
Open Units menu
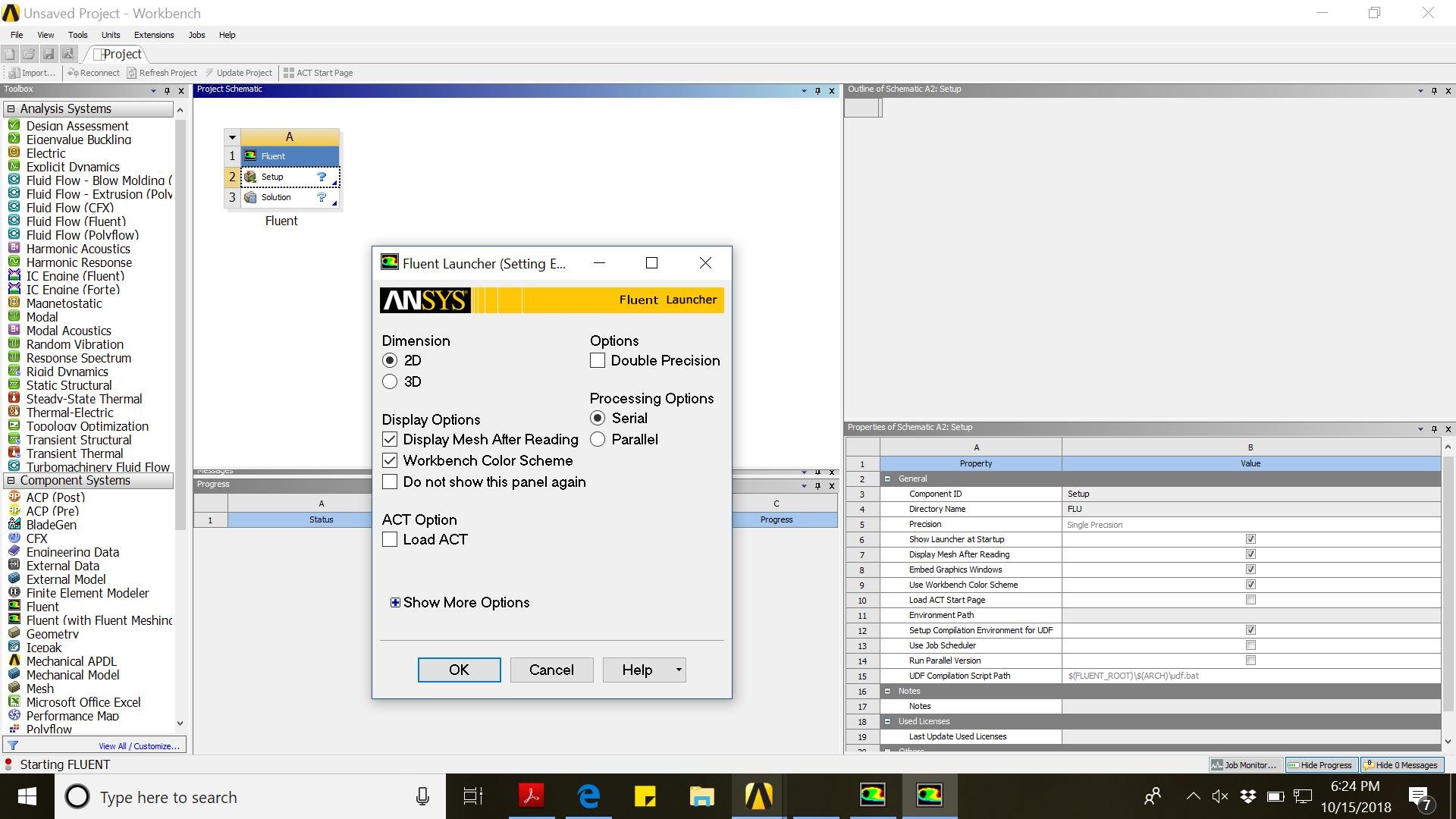click(111, 35)
